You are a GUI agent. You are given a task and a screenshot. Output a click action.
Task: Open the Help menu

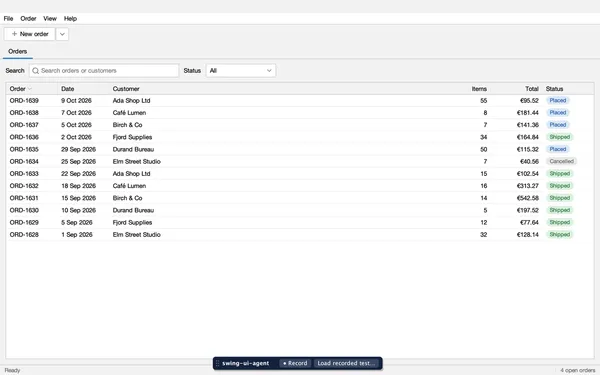click(70, 18)
